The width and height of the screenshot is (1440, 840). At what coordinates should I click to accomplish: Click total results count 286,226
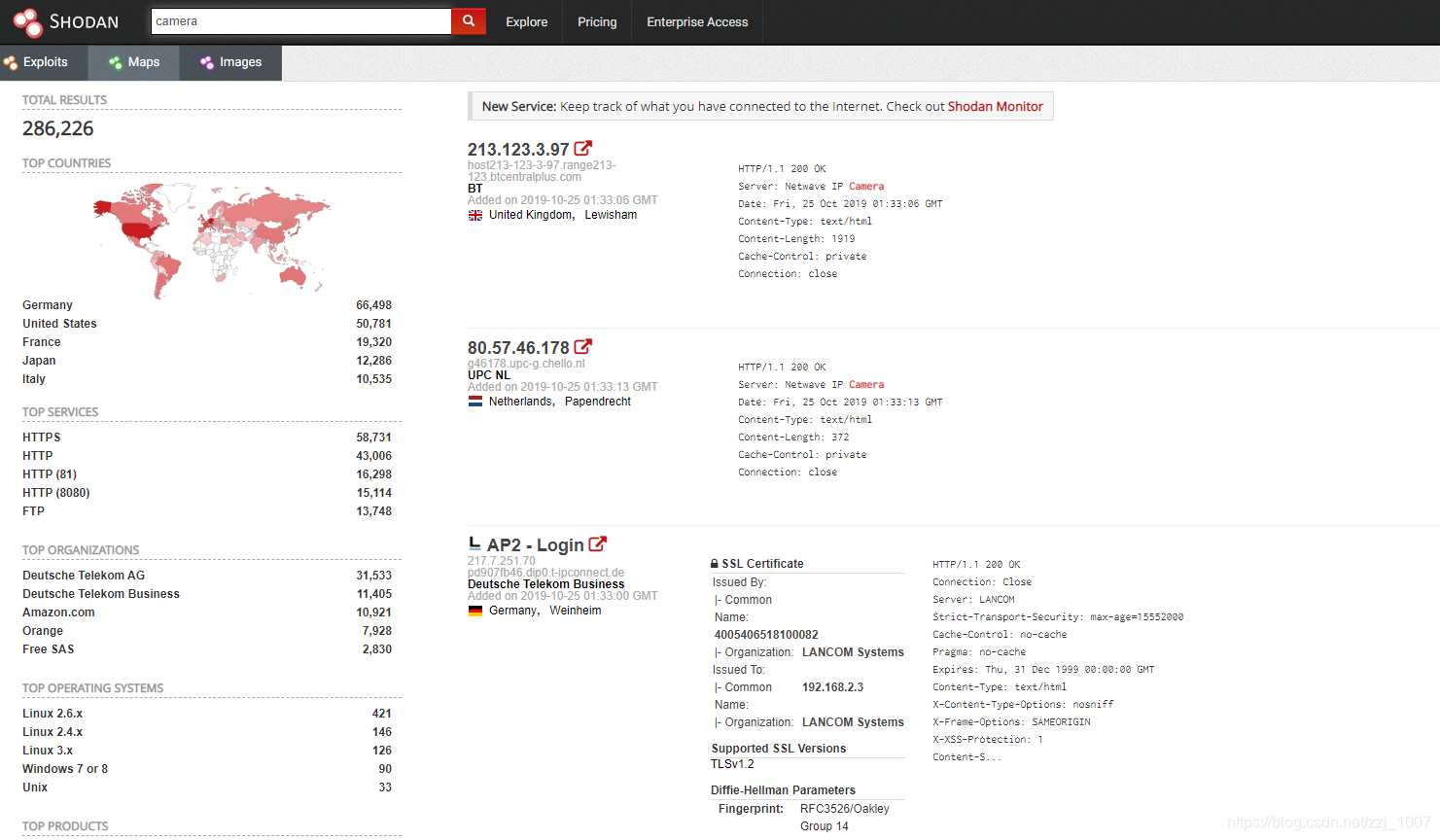point(58,128)
